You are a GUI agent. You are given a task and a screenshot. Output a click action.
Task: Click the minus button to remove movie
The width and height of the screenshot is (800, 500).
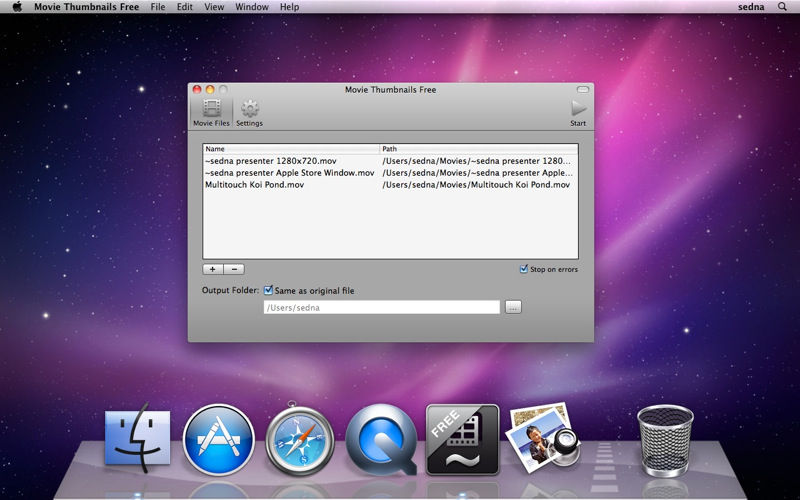pyautogui.click(x=233, y=269)
